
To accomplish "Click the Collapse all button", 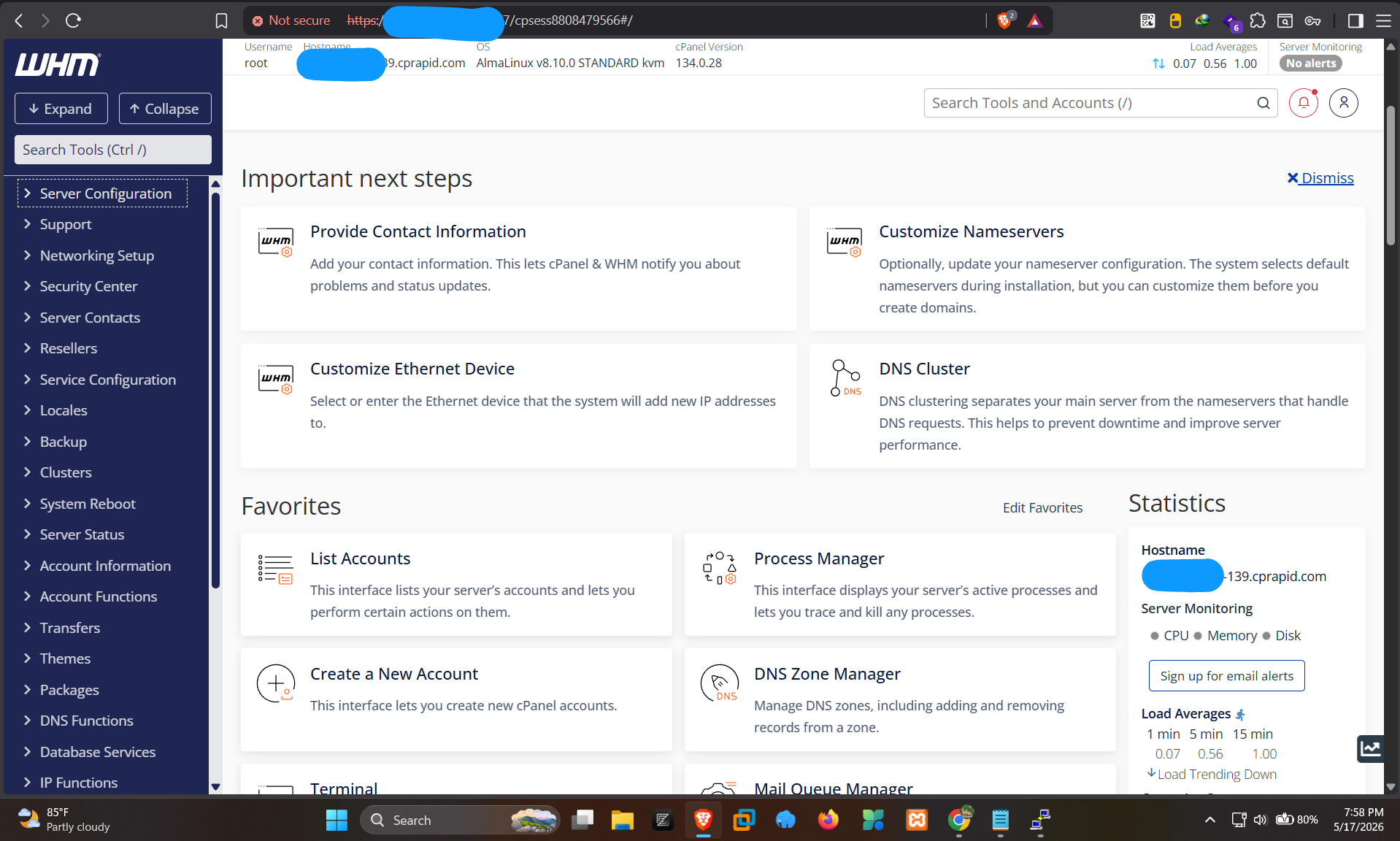I will (x=164, y=109).
